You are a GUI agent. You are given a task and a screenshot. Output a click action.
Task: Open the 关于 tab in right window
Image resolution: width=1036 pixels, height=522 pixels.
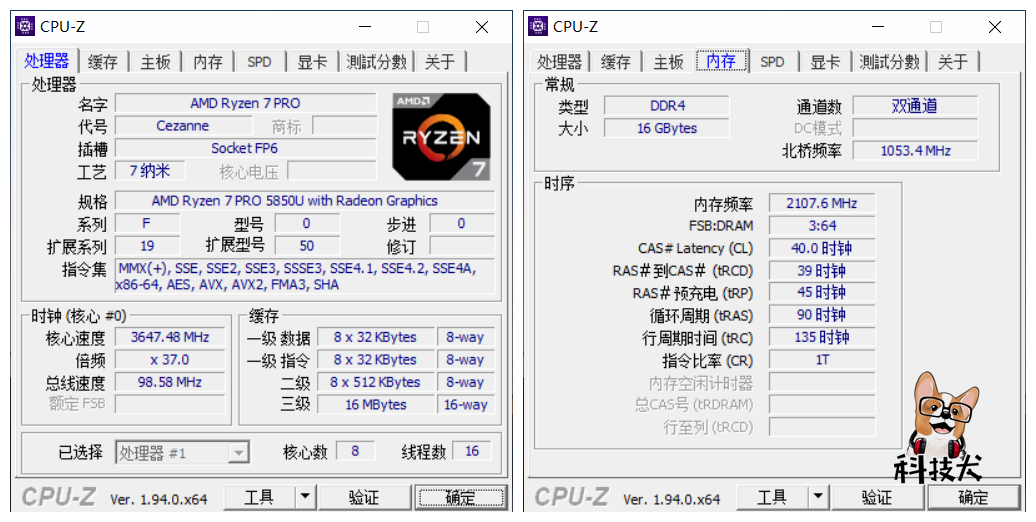pos(953,62)
